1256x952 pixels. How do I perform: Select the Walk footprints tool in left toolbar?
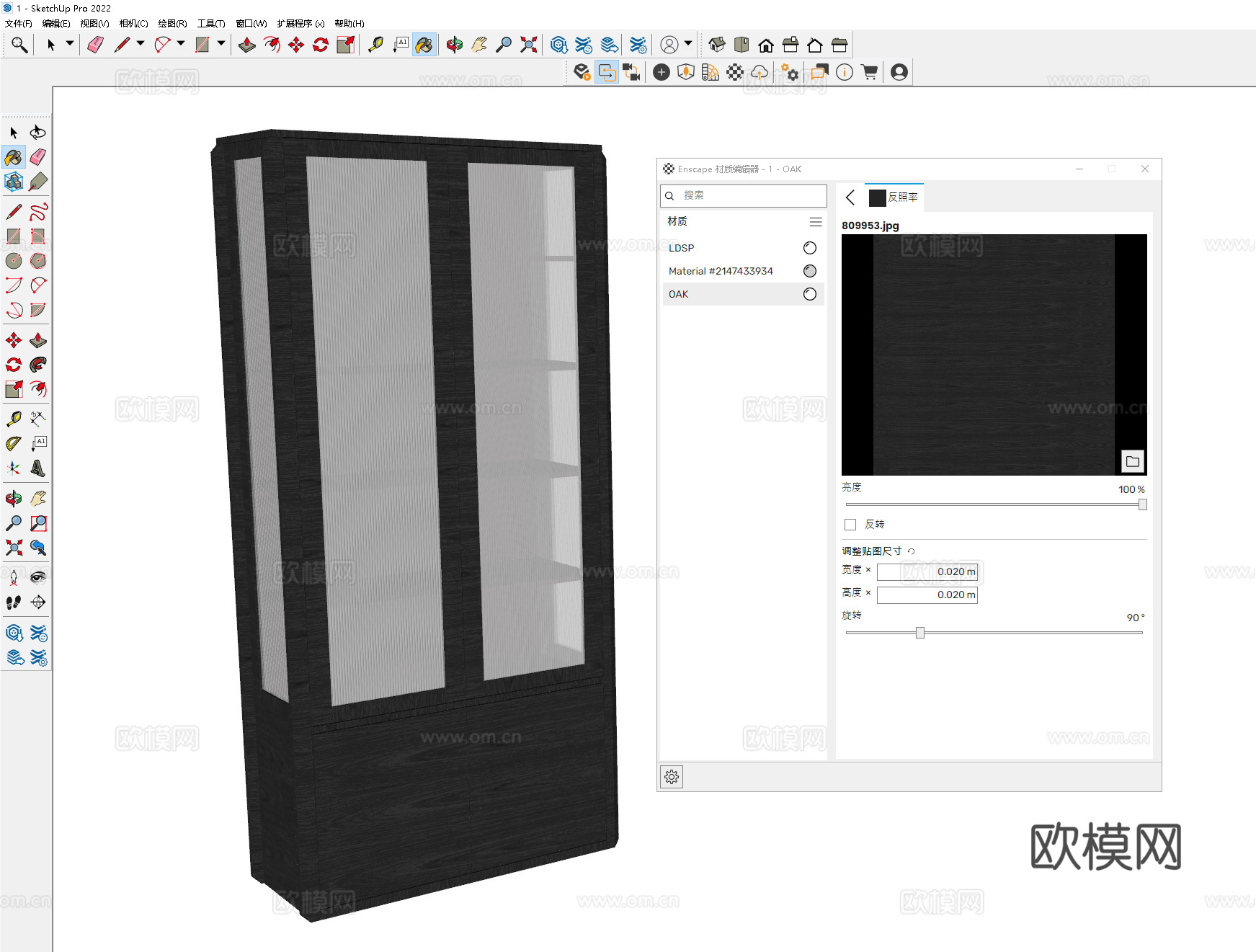click(x=14, y=602)
